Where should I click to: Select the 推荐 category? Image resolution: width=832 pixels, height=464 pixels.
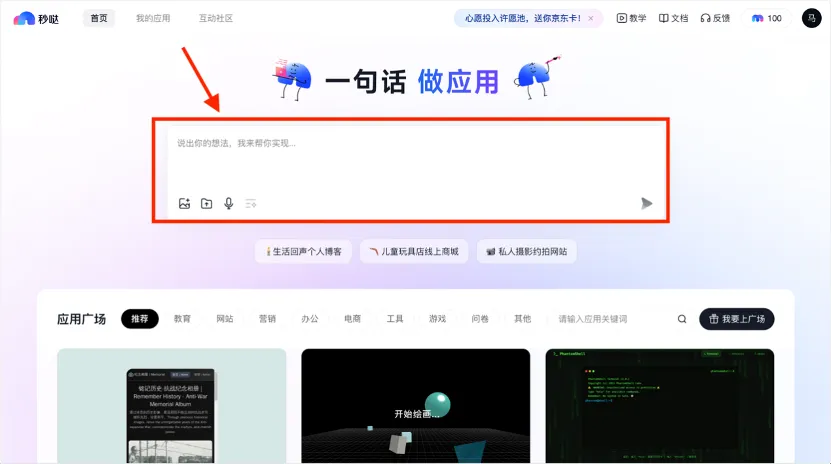pos(140,319)
